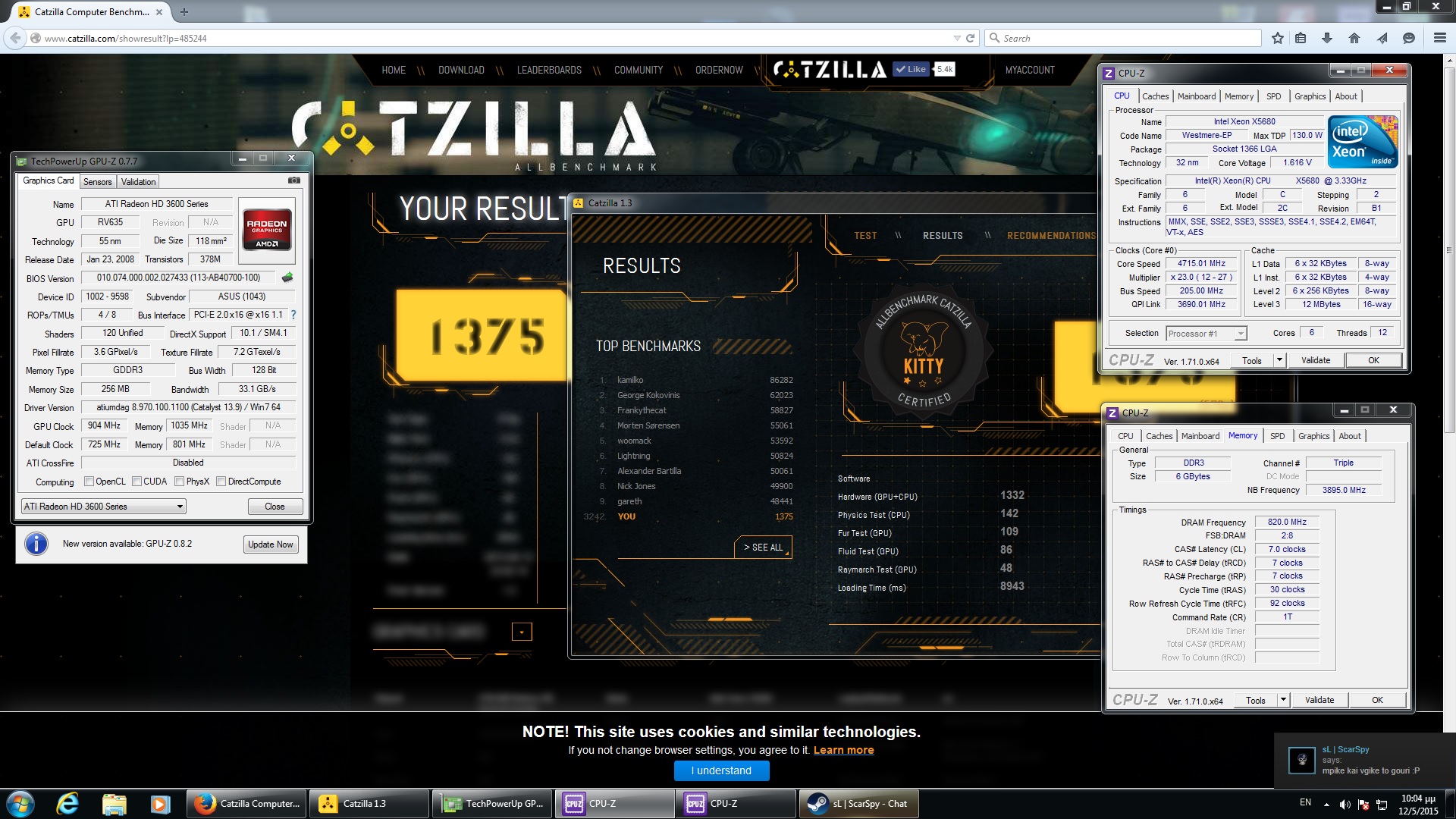Open the Firefox chat bubble icon
Viewport: 1456px width, 819px height.
click(x=1409, y=38)
